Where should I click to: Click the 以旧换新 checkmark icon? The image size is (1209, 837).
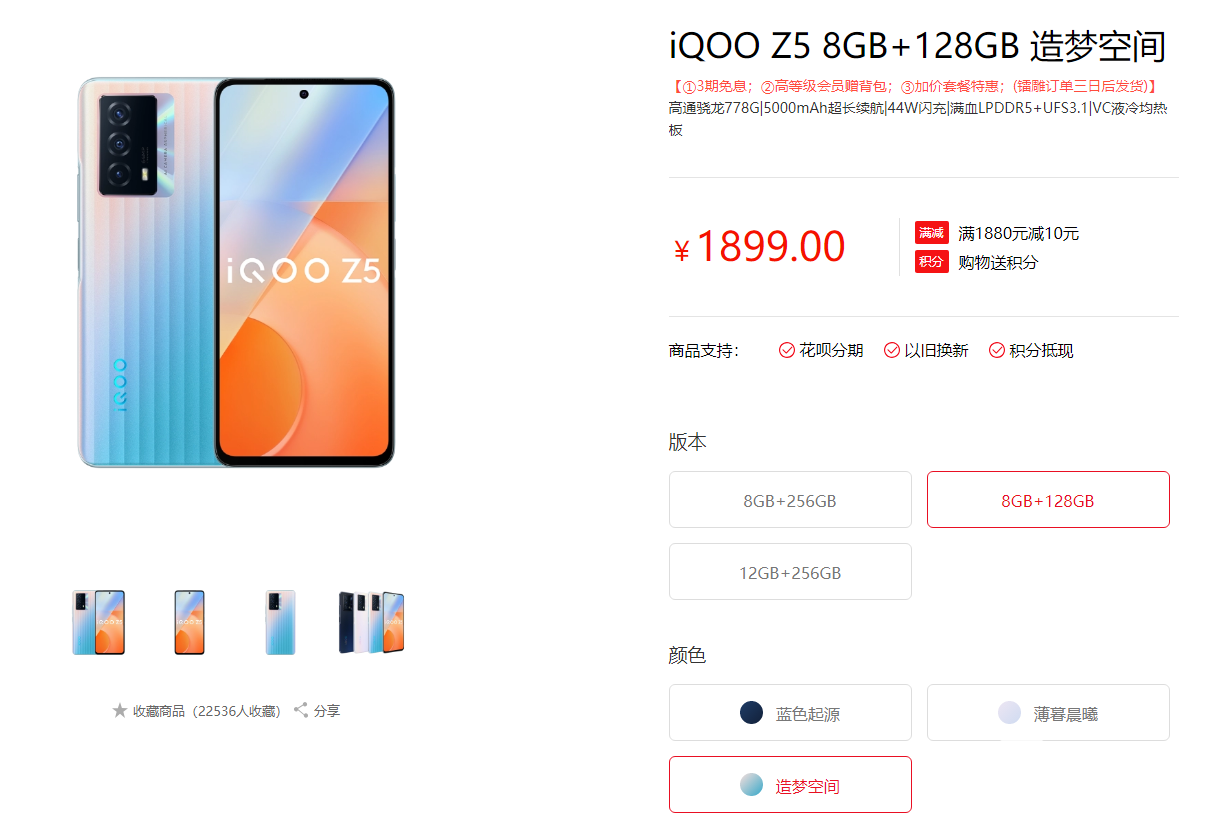[x=892, y=350]
